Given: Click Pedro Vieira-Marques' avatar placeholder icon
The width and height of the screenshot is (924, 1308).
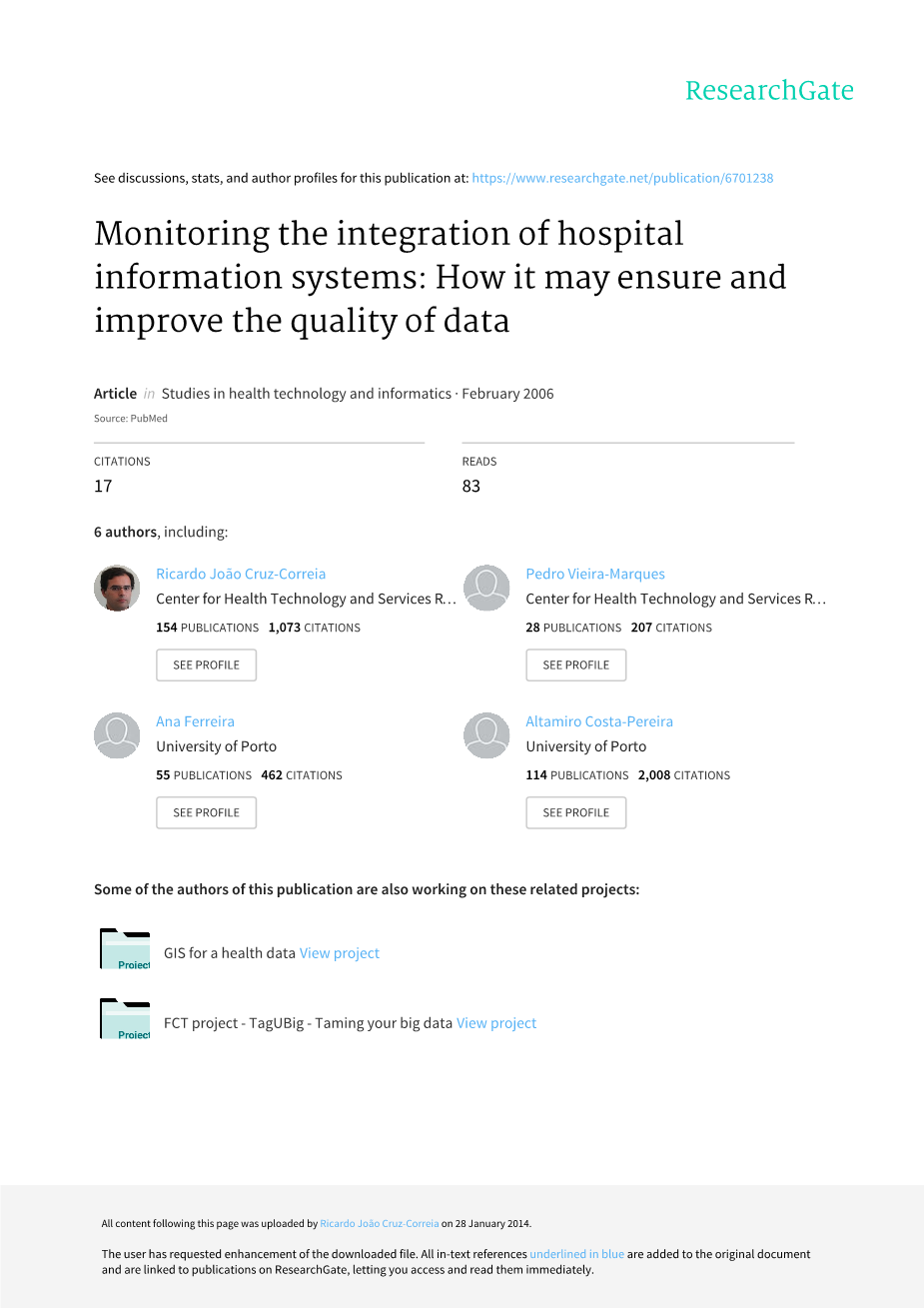Looking at the screenshot, I should pyautogui.click(x=486, y=588).
